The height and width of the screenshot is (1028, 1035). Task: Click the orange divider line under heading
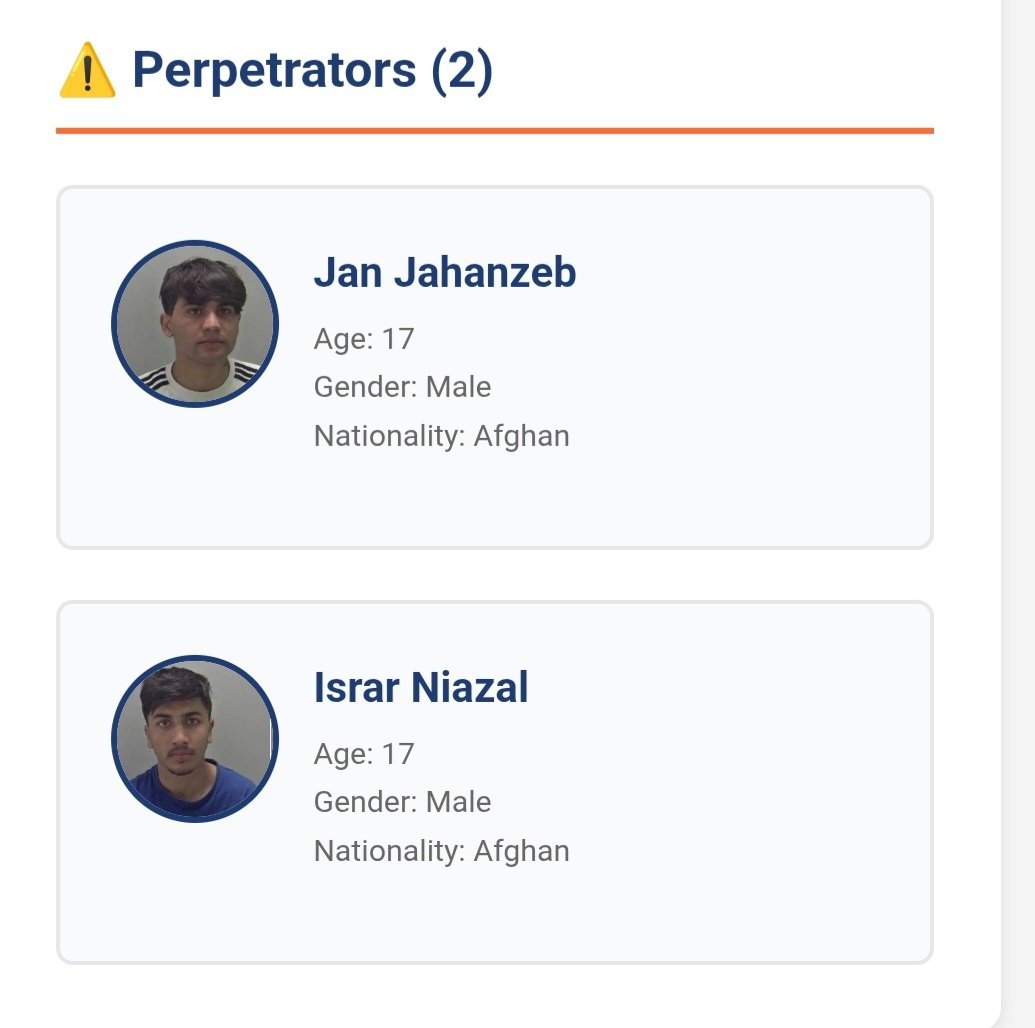494,130
